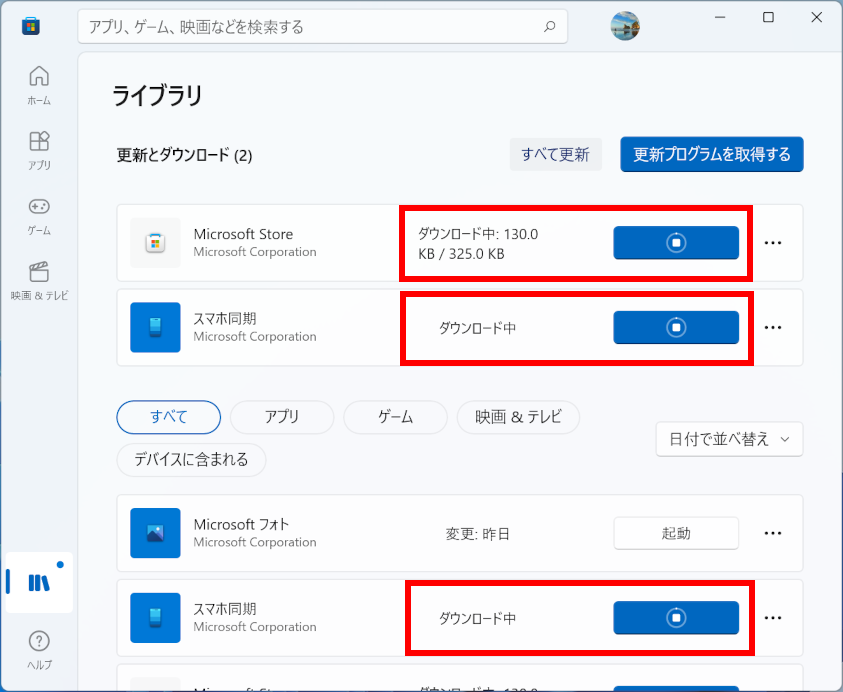843x692 pixels.
Task: Click 更新プログラムを取得する button
Action: pyautogui.click(x=712, y=154)
